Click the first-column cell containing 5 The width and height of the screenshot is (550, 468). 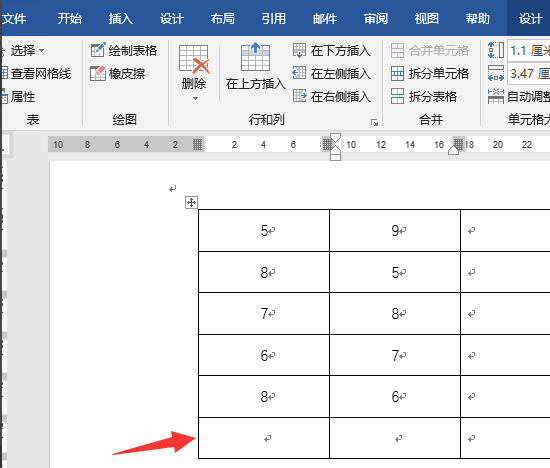[264, 230]
